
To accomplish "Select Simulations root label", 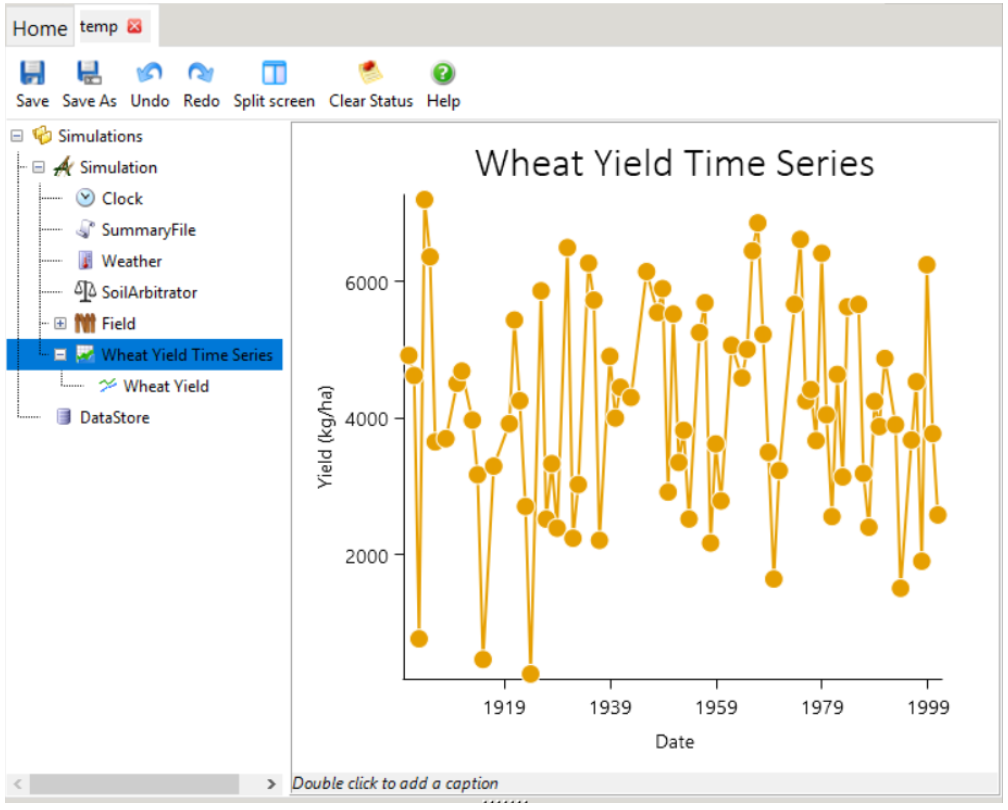I will click(x=100, y=136).
